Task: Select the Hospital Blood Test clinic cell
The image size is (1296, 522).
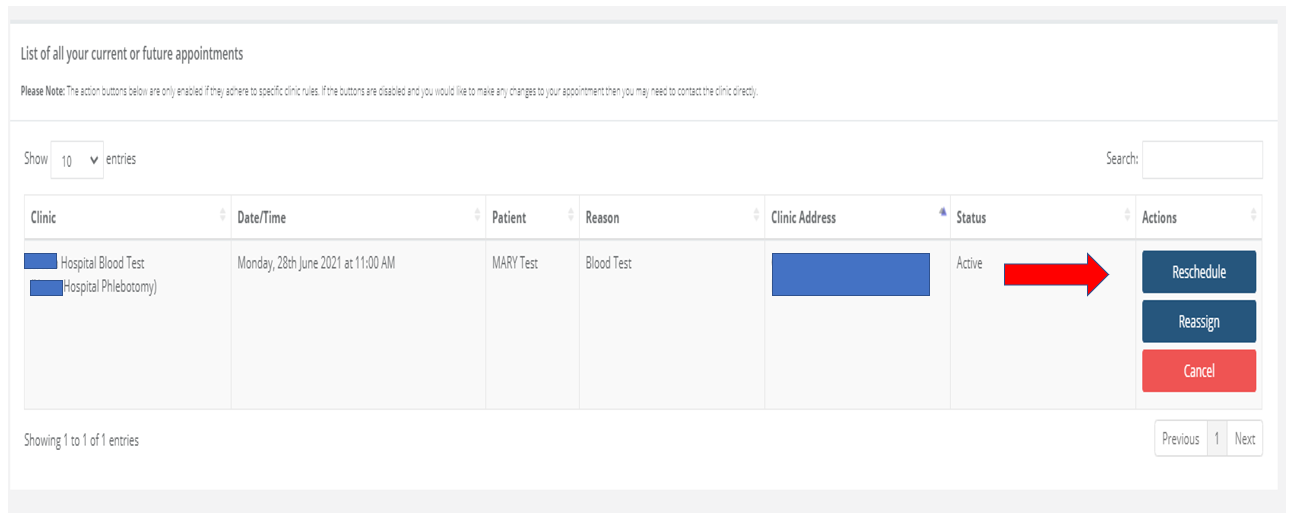Action: pos(102,264)
